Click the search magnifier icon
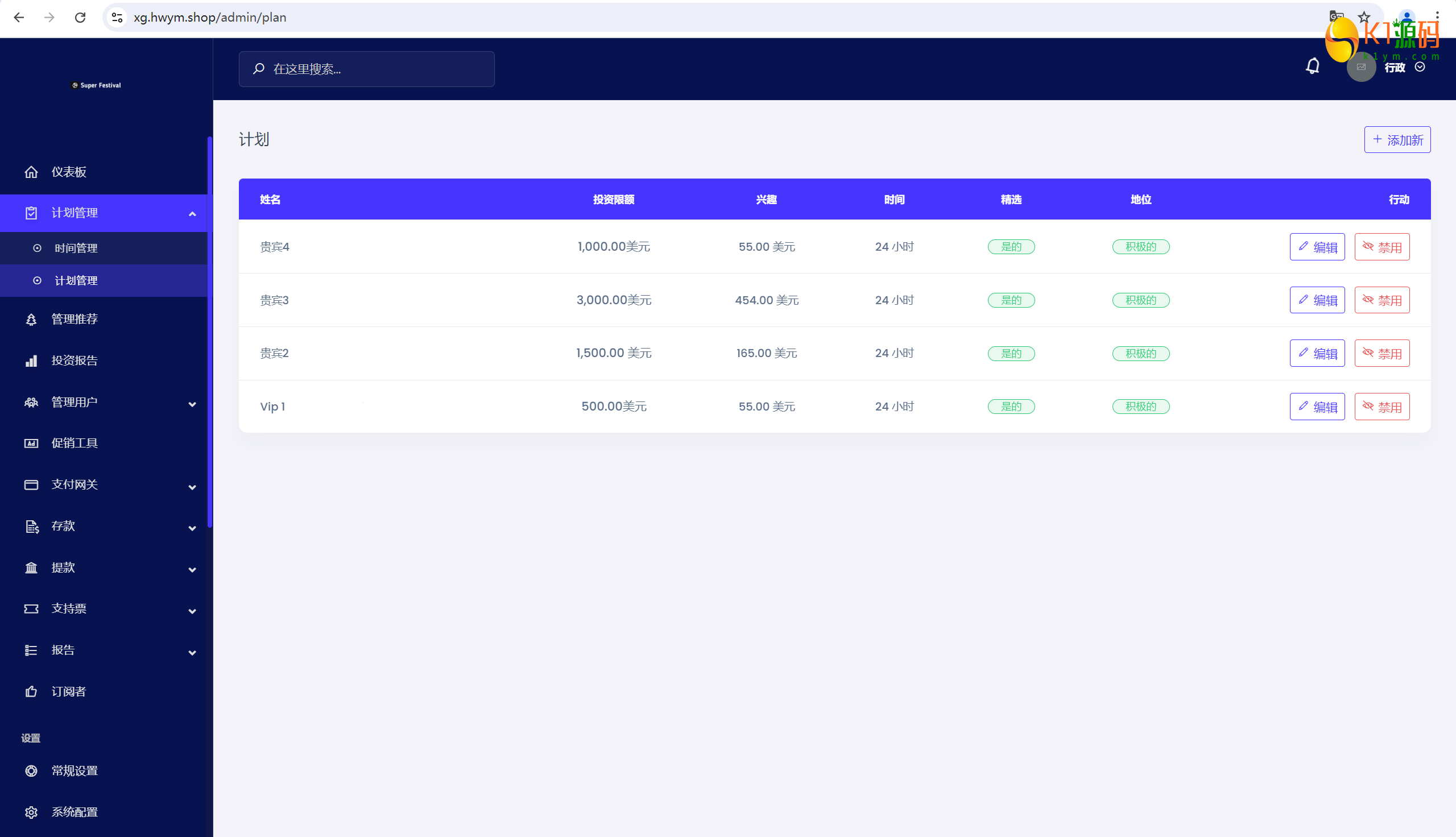Image resolution: width=1456 pixels, height=837 pixels. [x=259, y=69]
